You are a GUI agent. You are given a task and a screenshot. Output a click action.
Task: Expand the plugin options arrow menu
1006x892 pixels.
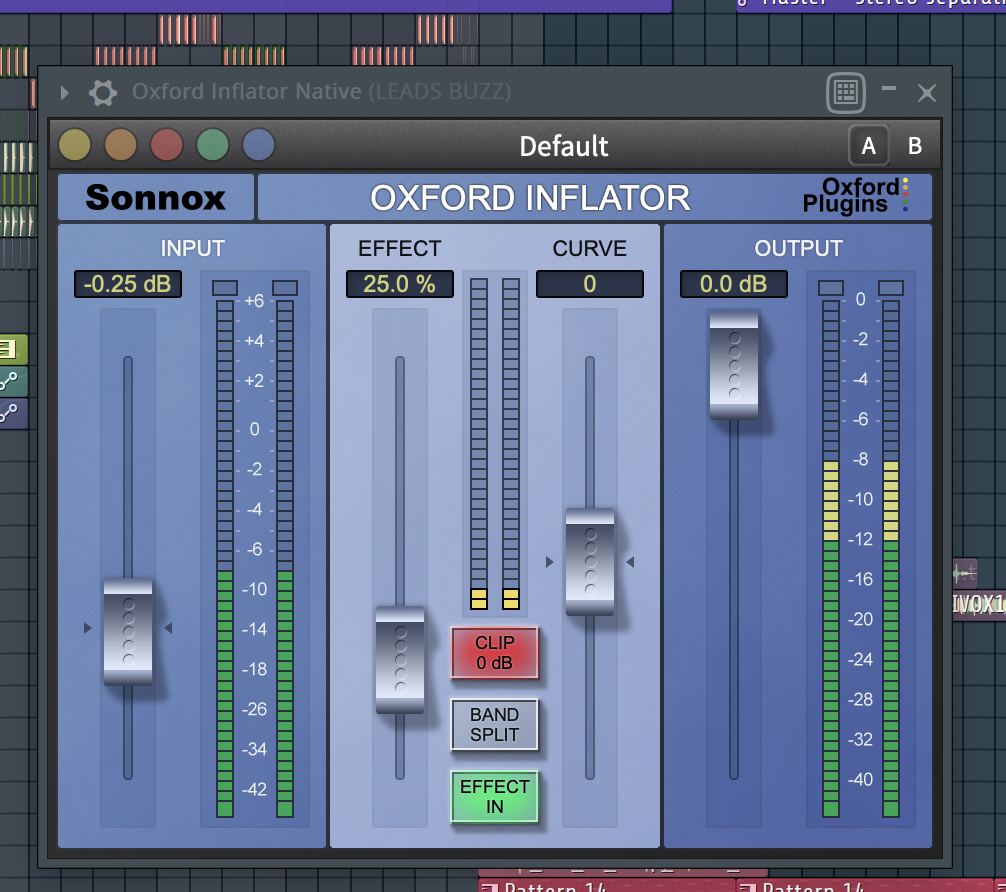pyautogui.click(x=64, y=93)
